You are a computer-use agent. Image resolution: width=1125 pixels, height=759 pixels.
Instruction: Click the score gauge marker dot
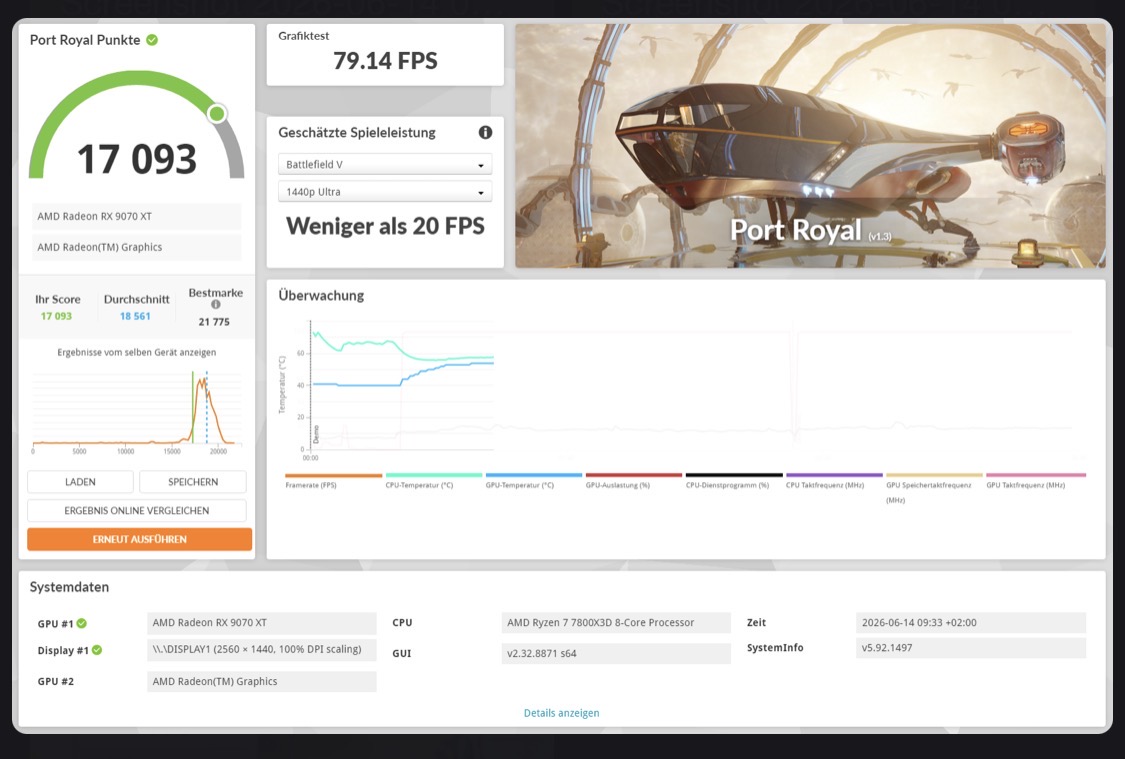point(217,113)
